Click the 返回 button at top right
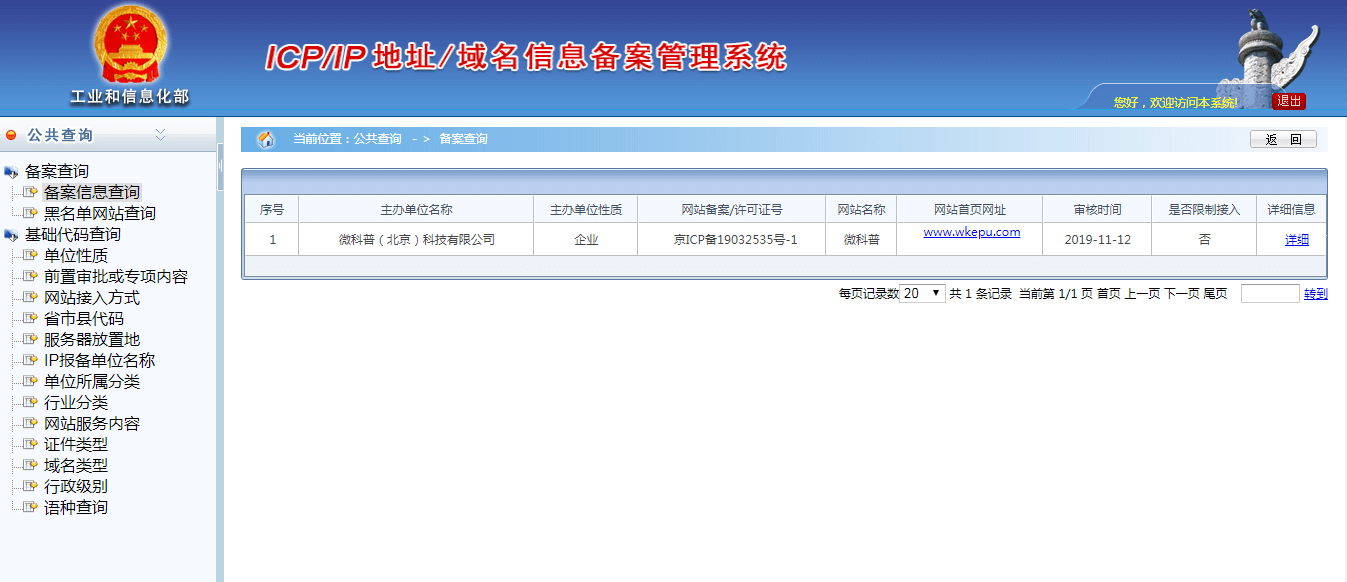 coord(1283,138)
